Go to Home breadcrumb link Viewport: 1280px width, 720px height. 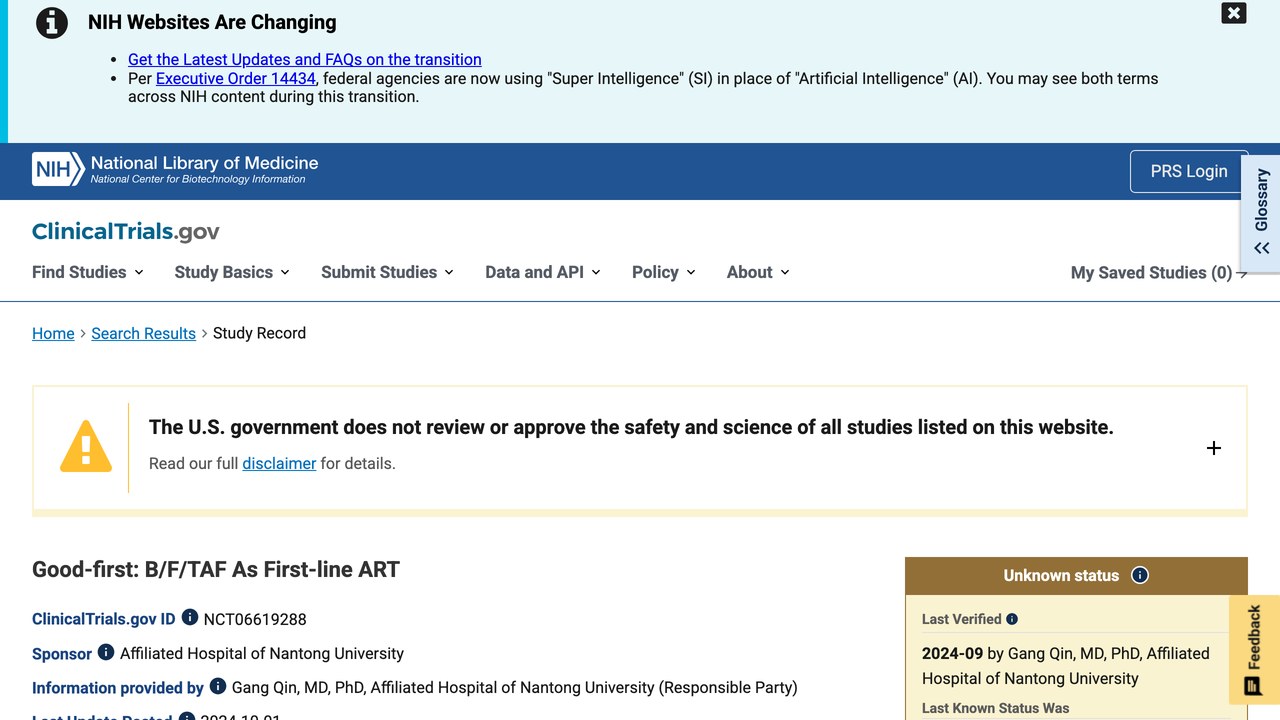pos(53,333)
